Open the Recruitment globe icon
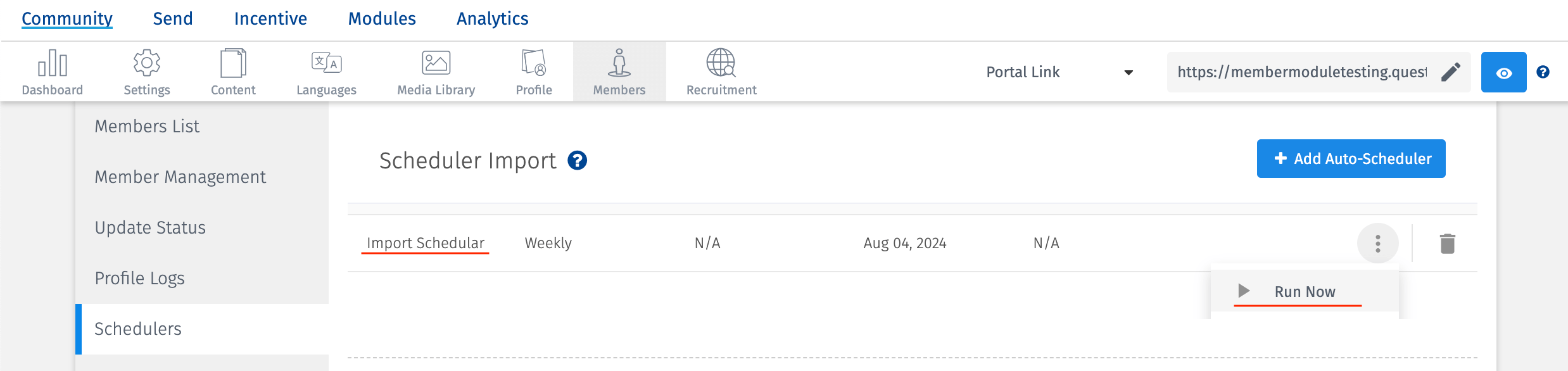Viewport: 1568px width, 371px height. tap(721, 70)
